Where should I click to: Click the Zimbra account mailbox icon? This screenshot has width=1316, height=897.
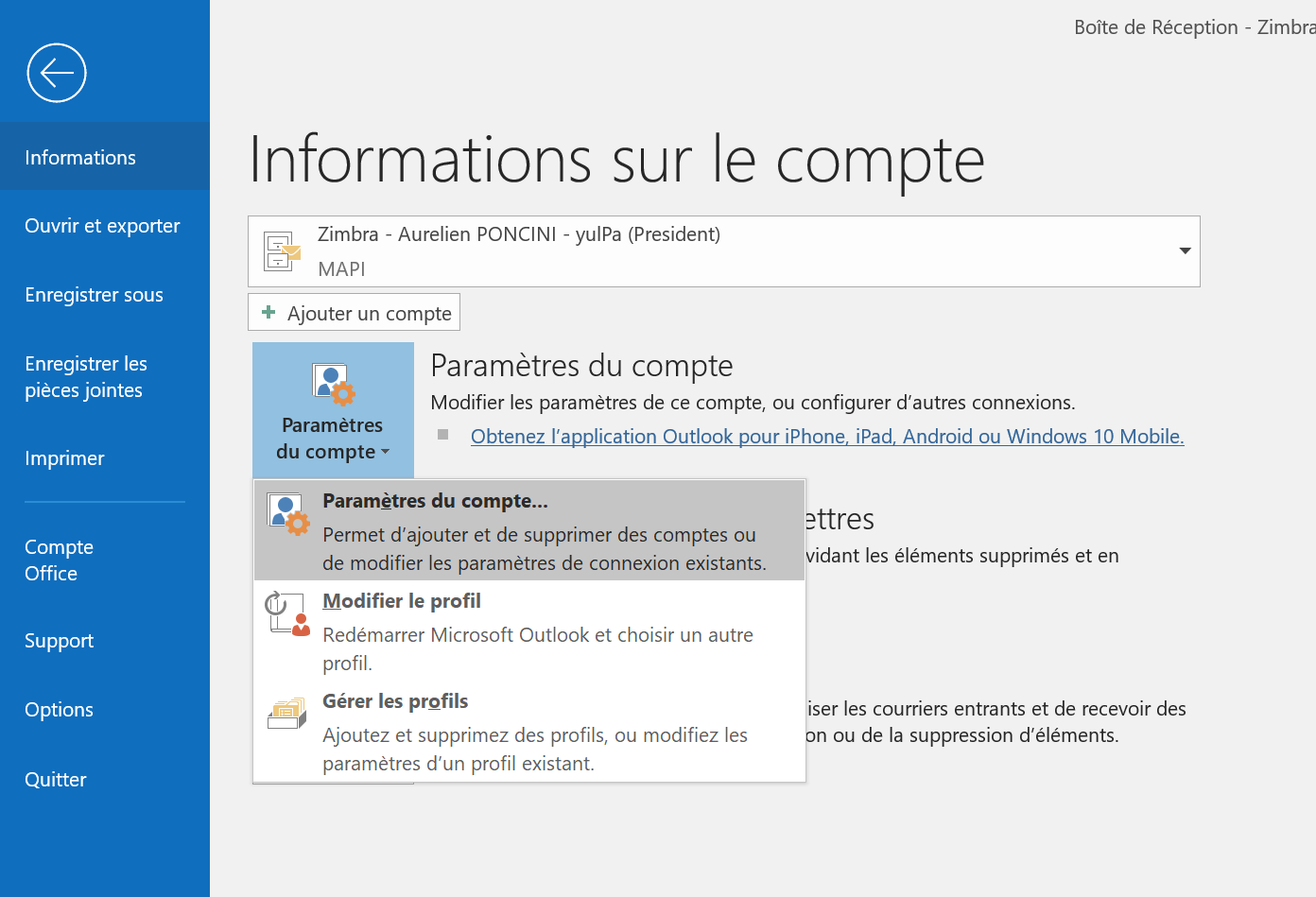(282, 251)
